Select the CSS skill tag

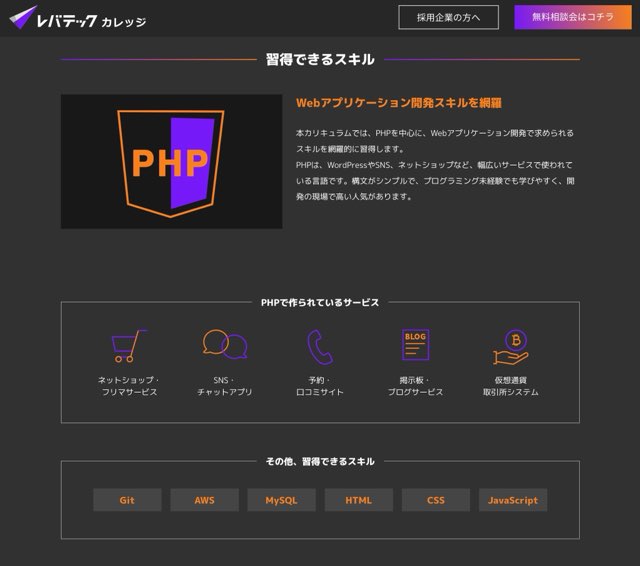tap(436, 500)
